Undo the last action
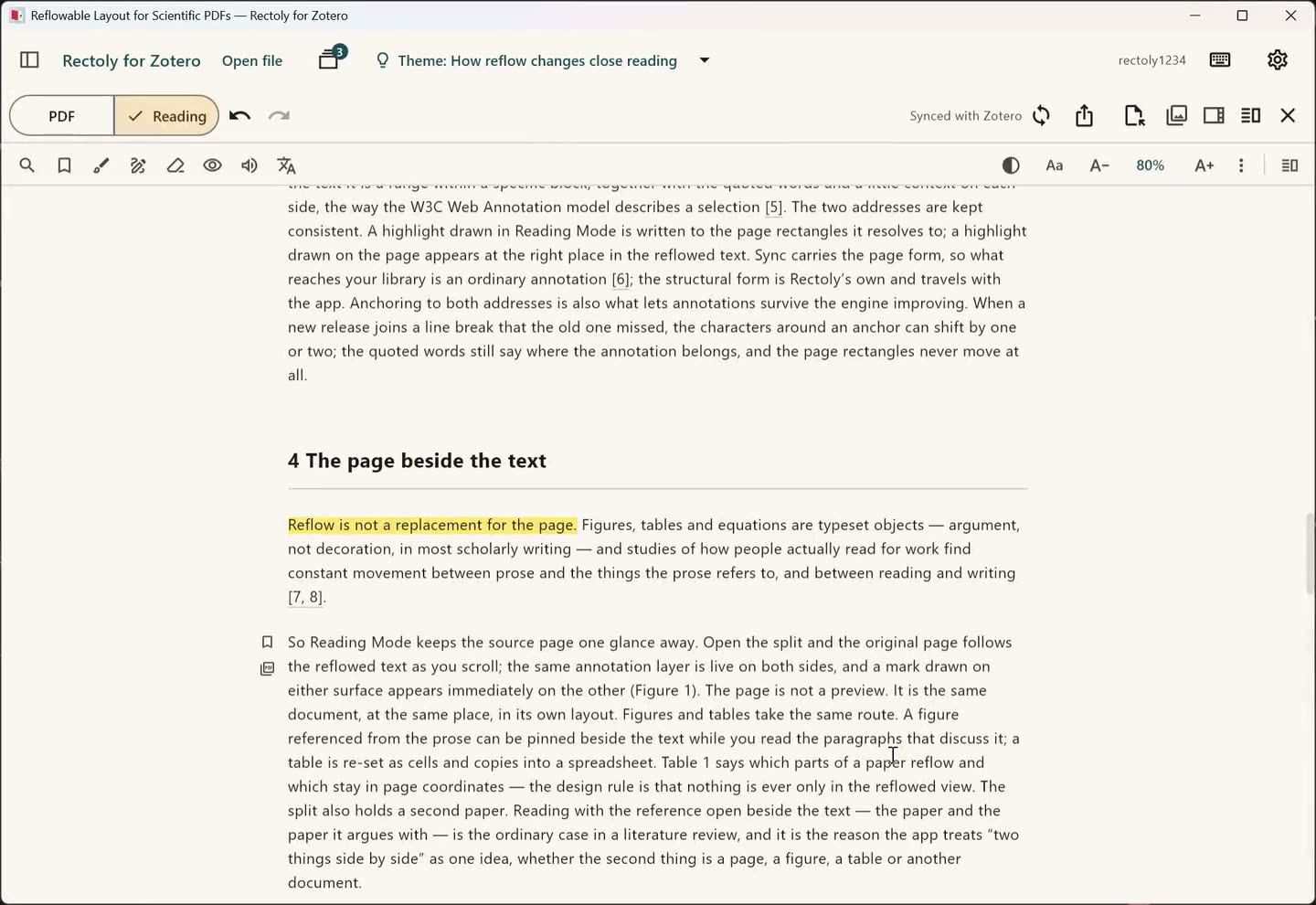This screenshot has width=1316, height=905. point(240,115)
